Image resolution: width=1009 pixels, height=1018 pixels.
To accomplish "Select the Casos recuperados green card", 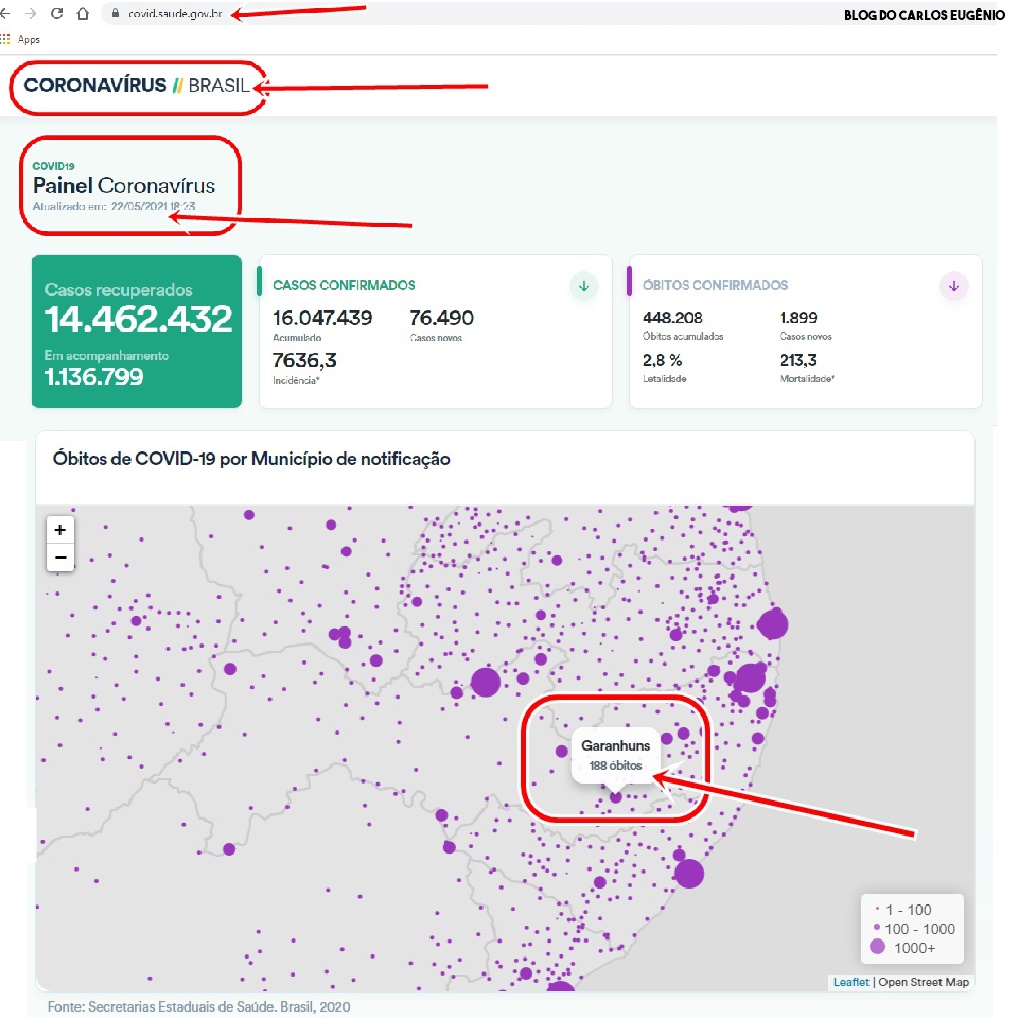I will click(137, 331).
